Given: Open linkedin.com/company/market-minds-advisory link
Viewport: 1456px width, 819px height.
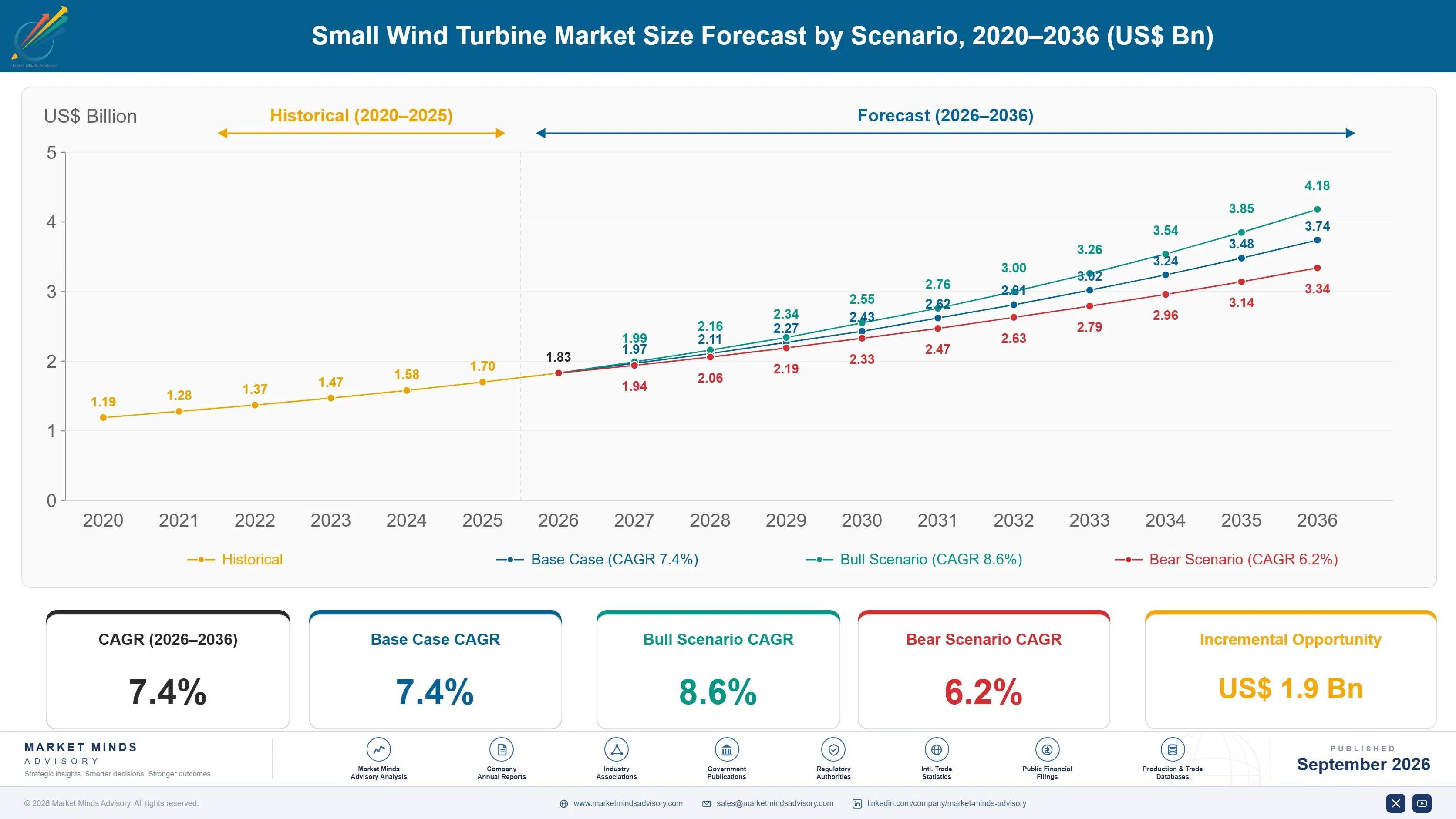Looking at the screenshot, I should tap(947, 803).
